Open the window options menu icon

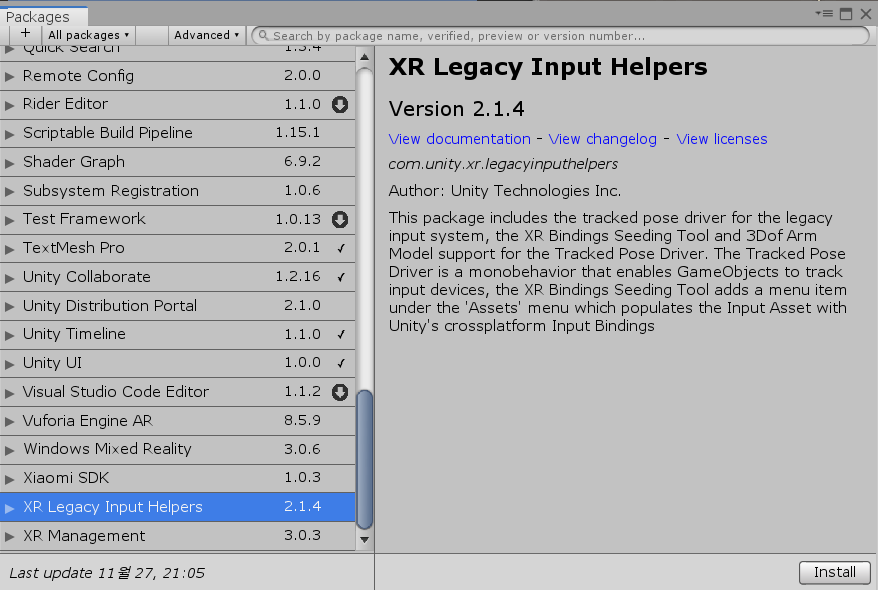pyautogui.click(x=824, y=13)
